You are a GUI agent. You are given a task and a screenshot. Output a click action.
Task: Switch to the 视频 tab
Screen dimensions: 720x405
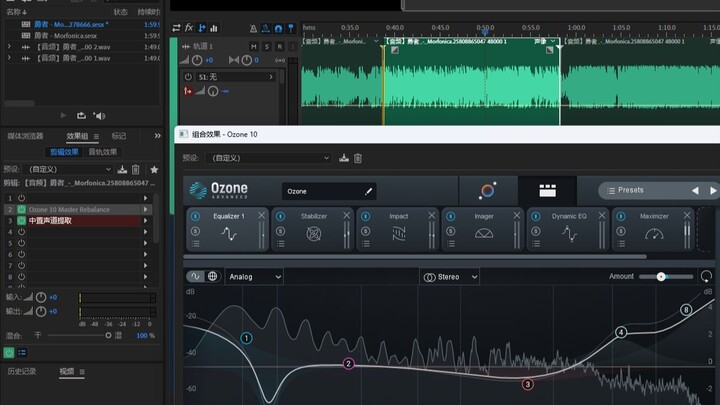tap(67, 371)
